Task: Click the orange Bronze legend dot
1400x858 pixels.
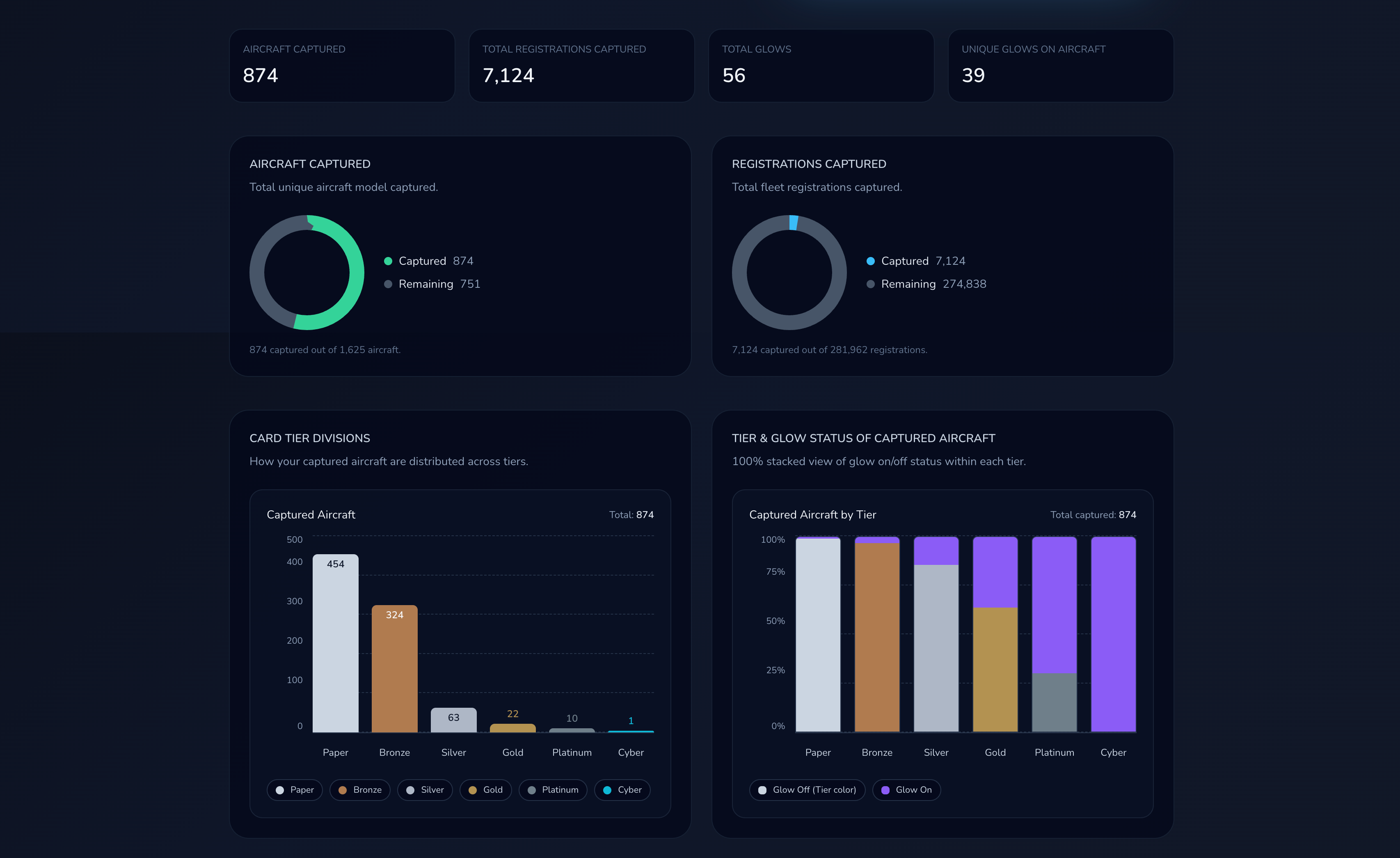Action: (x=343, y=790)
